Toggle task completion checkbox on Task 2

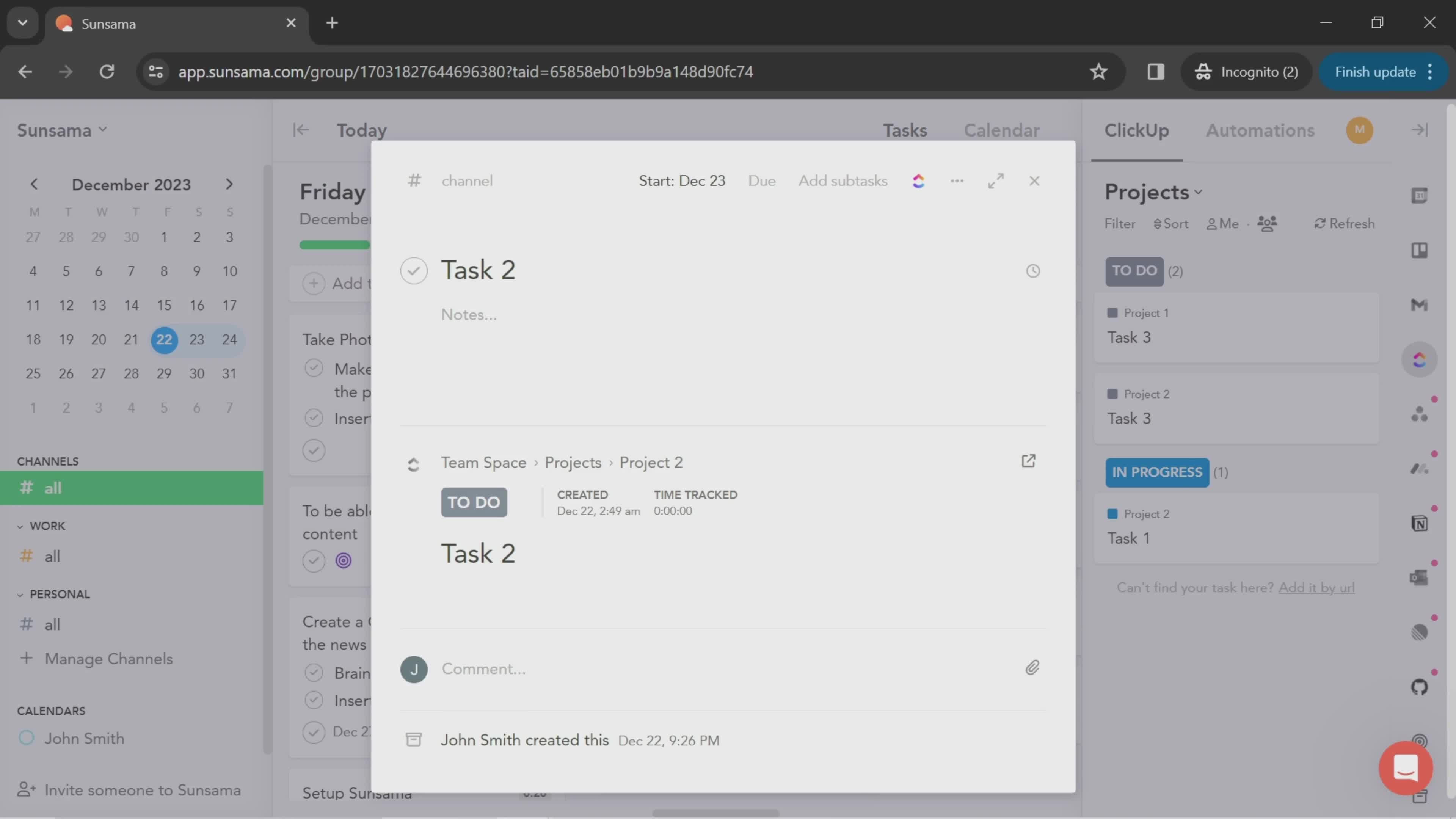click(x=414, y=270)
